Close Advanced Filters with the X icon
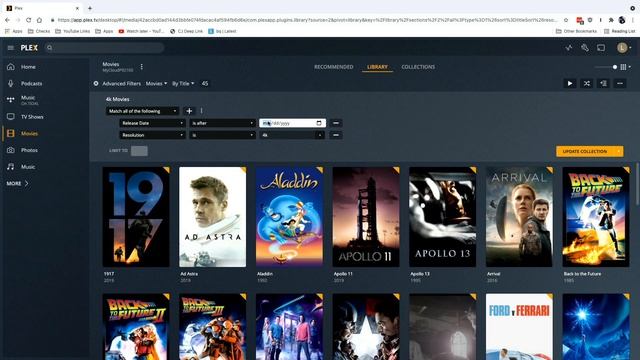The image size is (640, 360). click(x=96, y=83)
